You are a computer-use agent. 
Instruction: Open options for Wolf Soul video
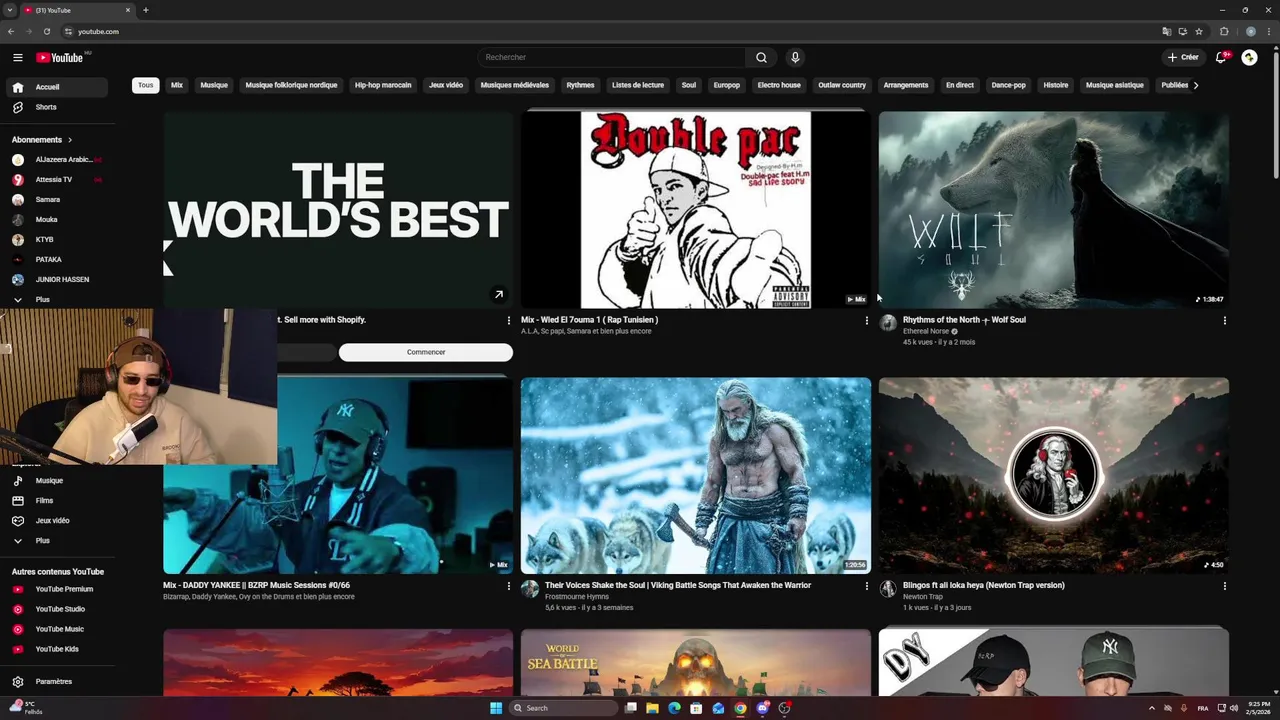[x=1224, y=321]
